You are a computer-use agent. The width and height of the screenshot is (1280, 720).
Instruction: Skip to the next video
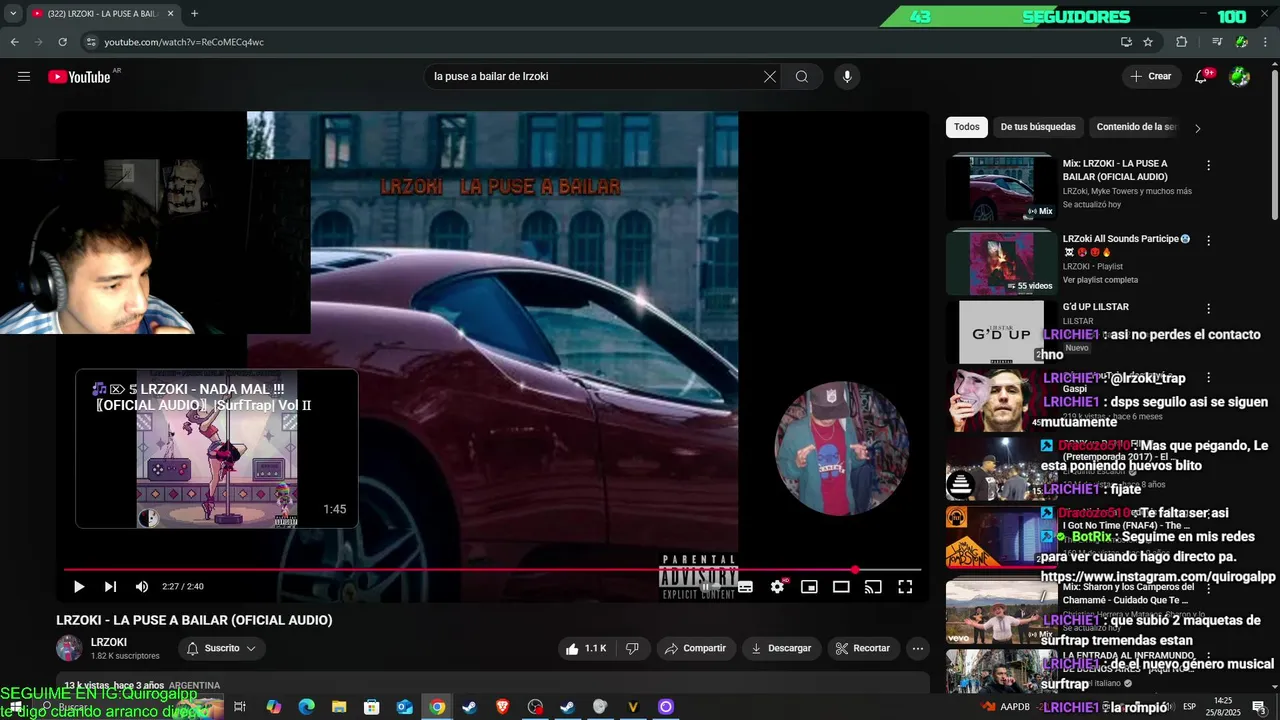tap(110, 587)
